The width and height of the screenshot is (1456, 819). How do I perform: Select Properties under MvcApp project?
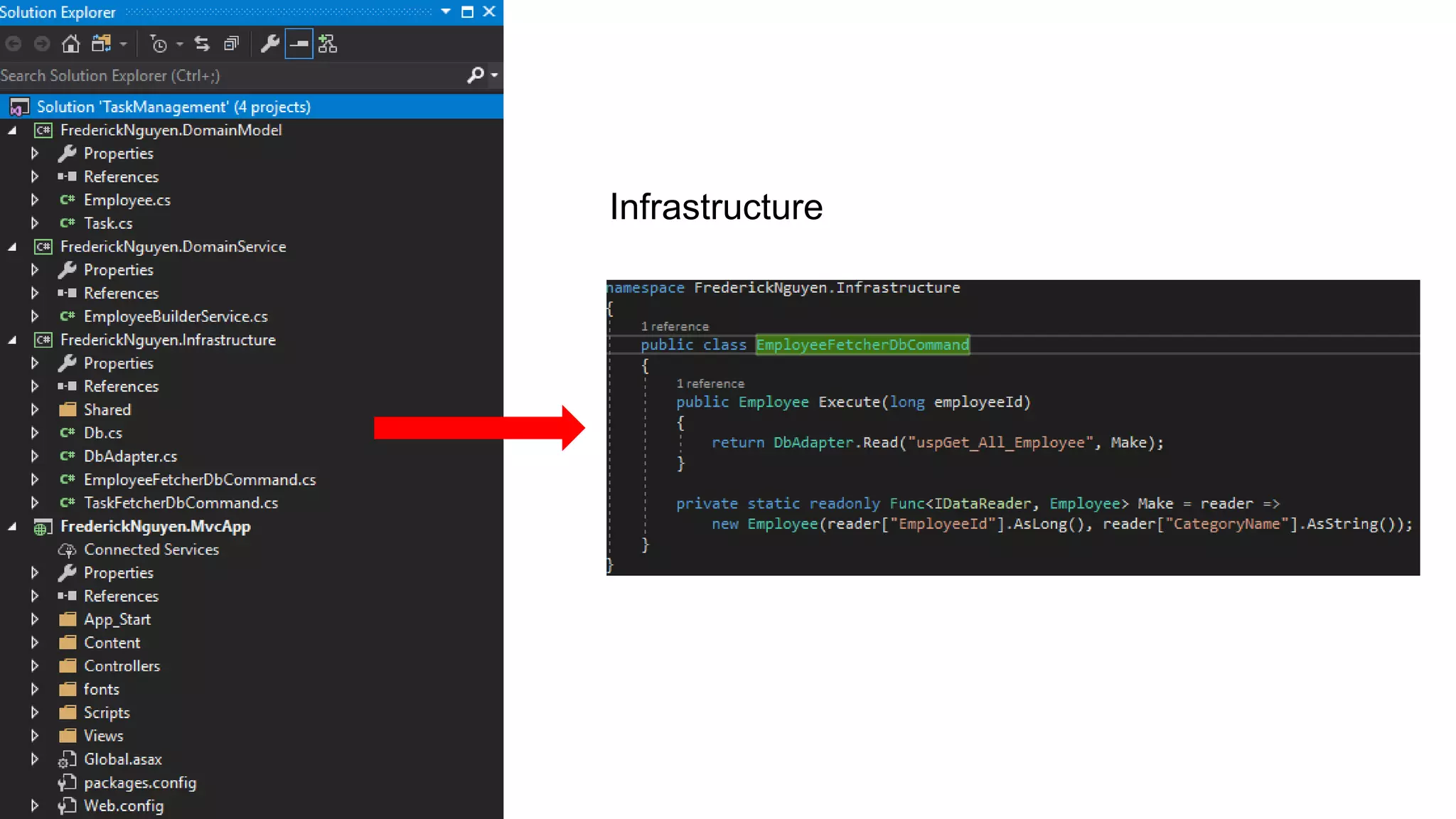(x=119, y=573)
